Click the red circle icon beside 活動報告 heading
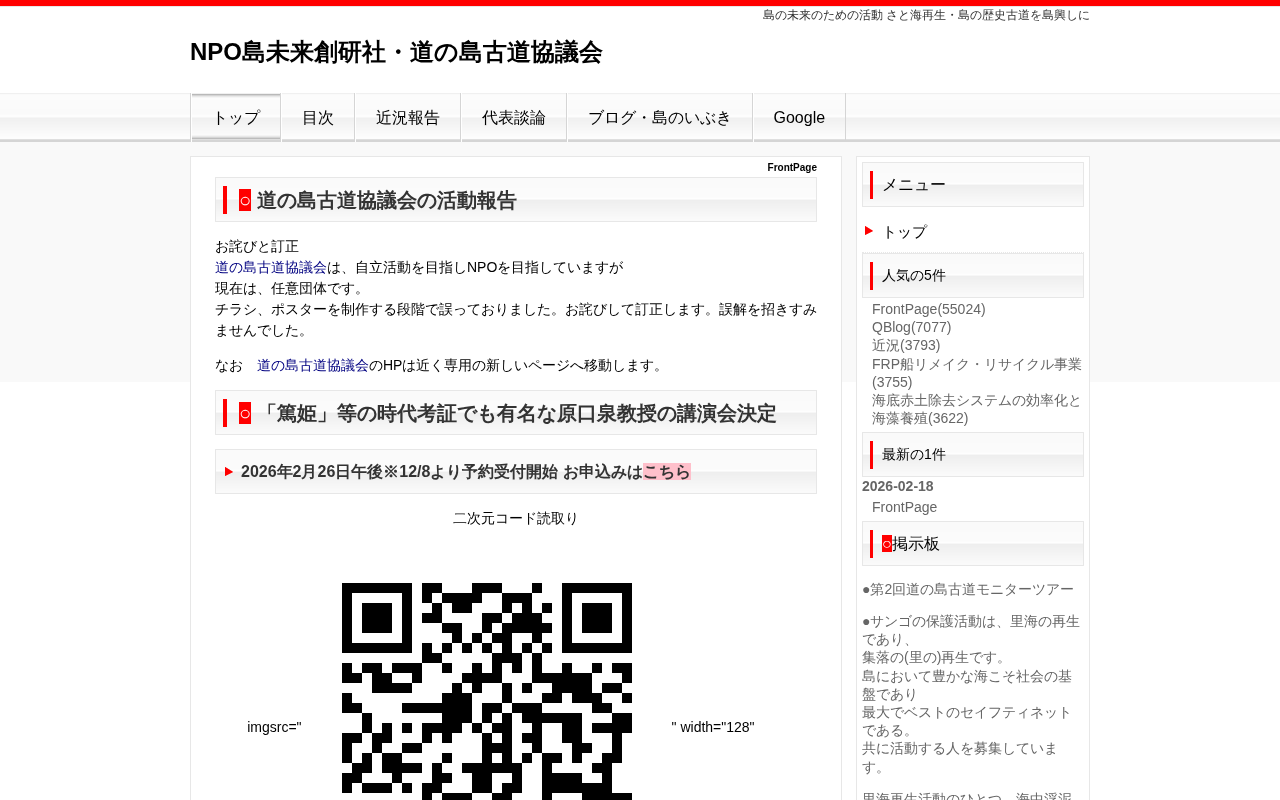 coord(245,200)
